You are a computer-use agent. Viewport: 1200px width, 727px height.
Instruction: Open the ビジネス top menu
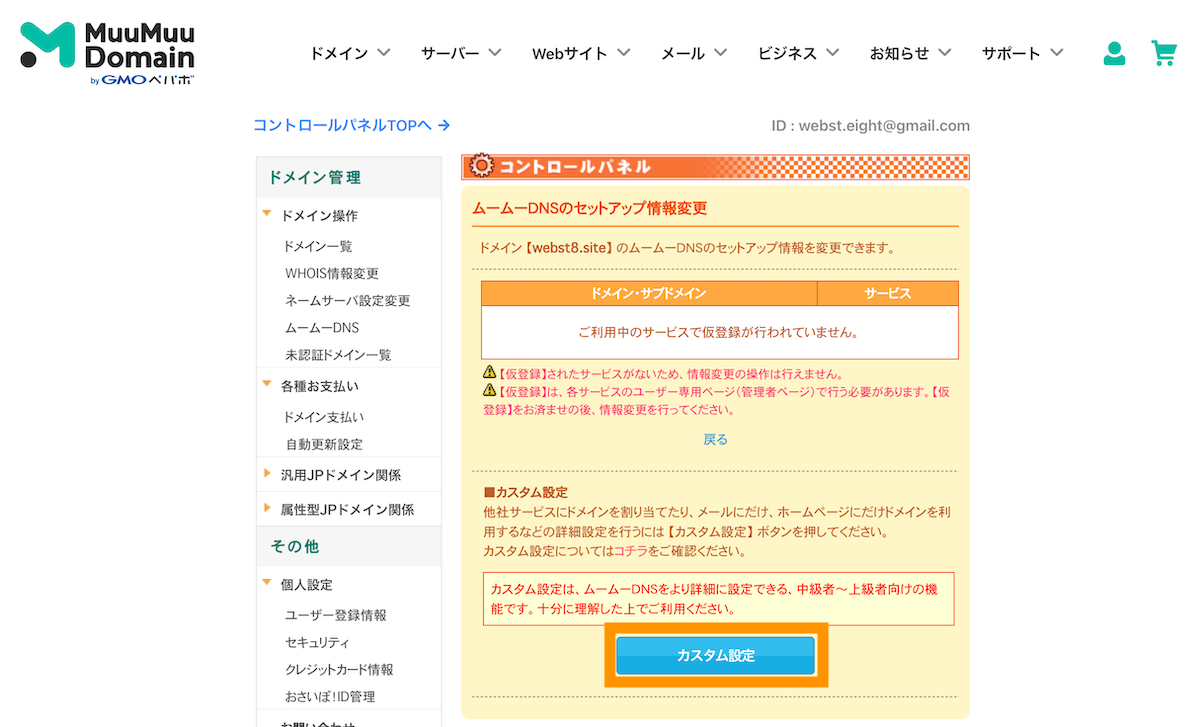pos(787,53)
